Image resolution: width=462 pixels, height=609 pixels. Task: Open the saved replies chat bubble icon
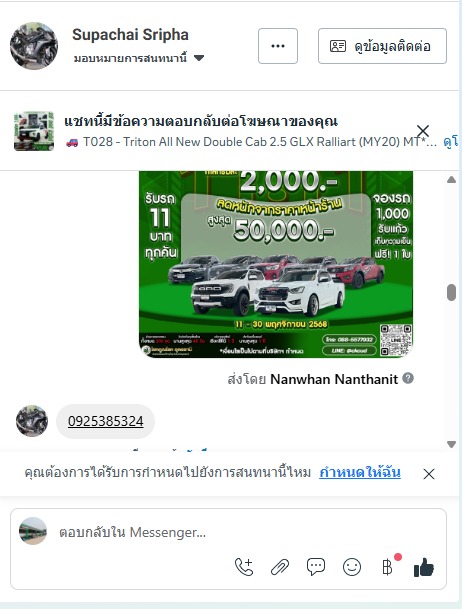pos(316,567)
